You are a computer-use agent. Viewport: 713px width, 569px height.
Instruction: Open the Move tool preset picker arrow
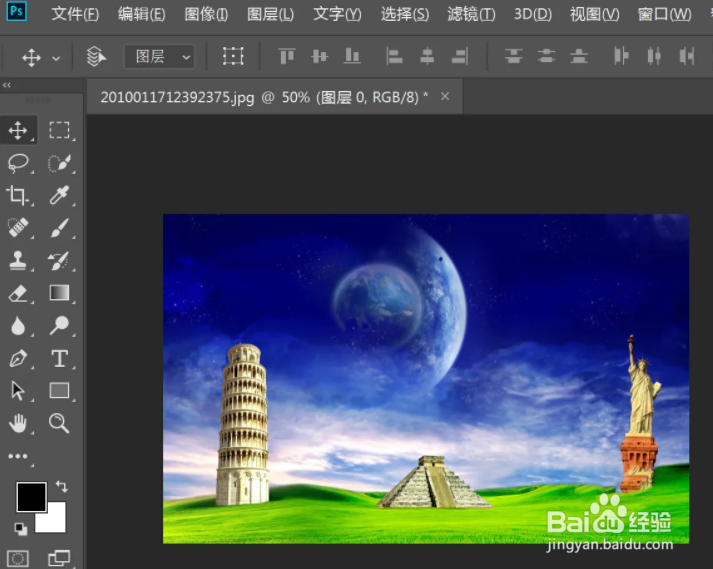[56, 59]
